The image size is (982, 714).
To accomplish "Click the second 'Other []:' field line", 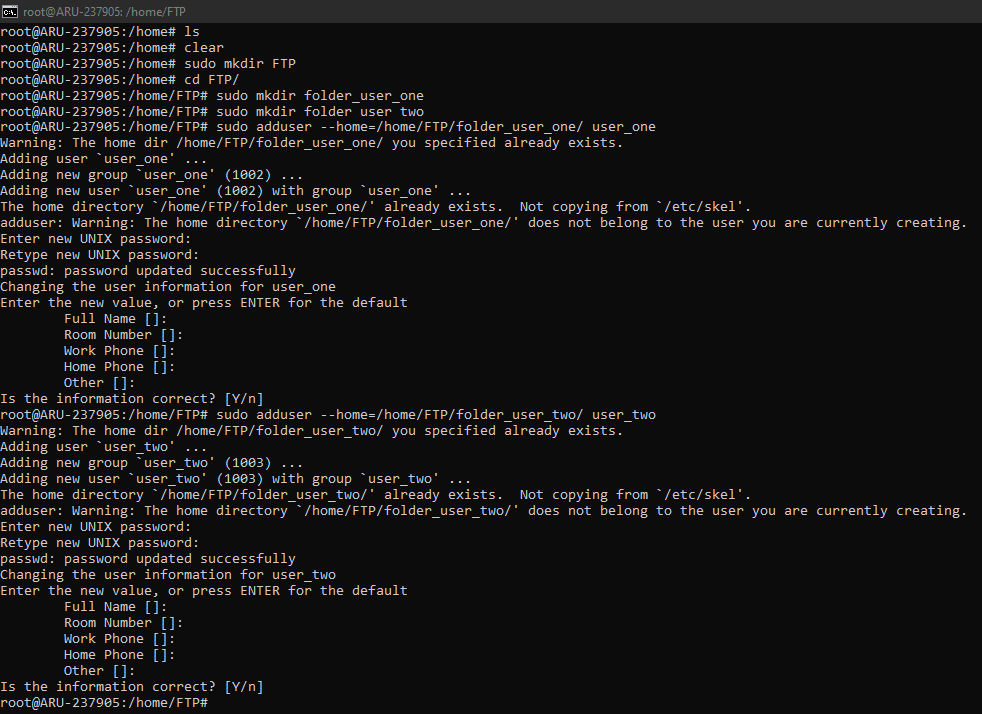I will (100, 671).
